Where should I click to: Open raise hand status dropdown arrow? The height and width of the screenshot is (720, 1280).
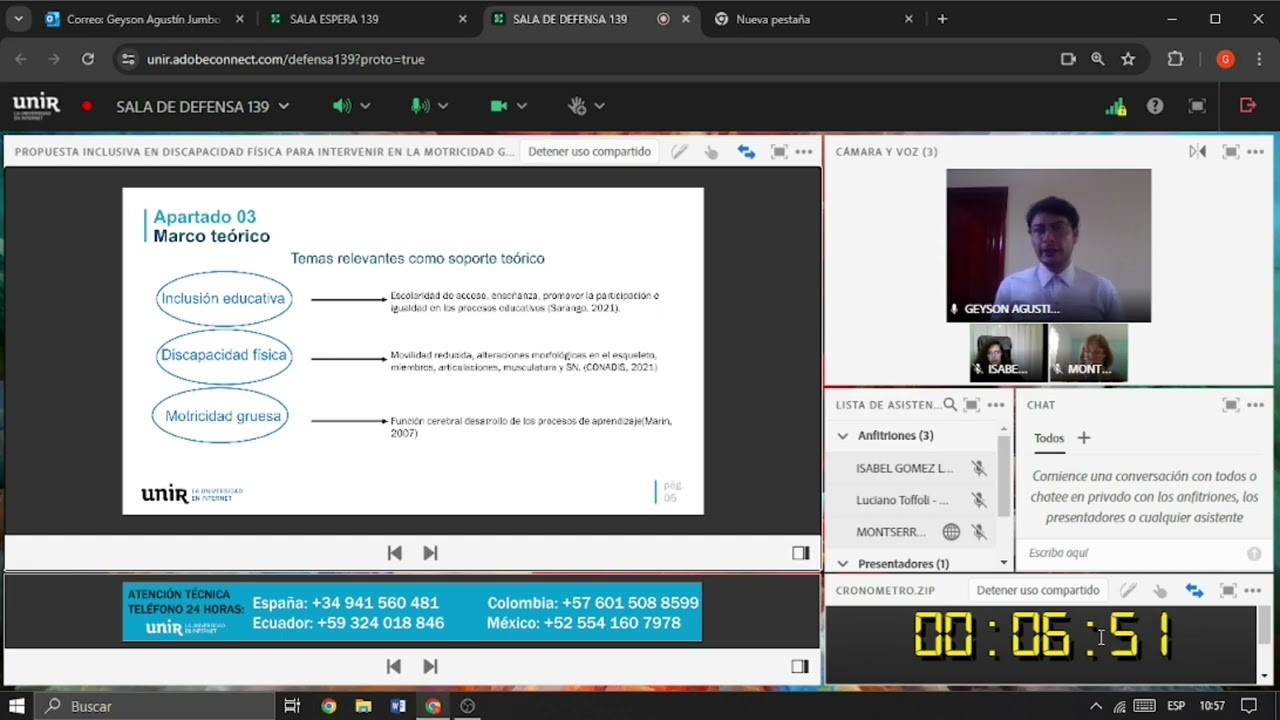click(x=599, y=106)
